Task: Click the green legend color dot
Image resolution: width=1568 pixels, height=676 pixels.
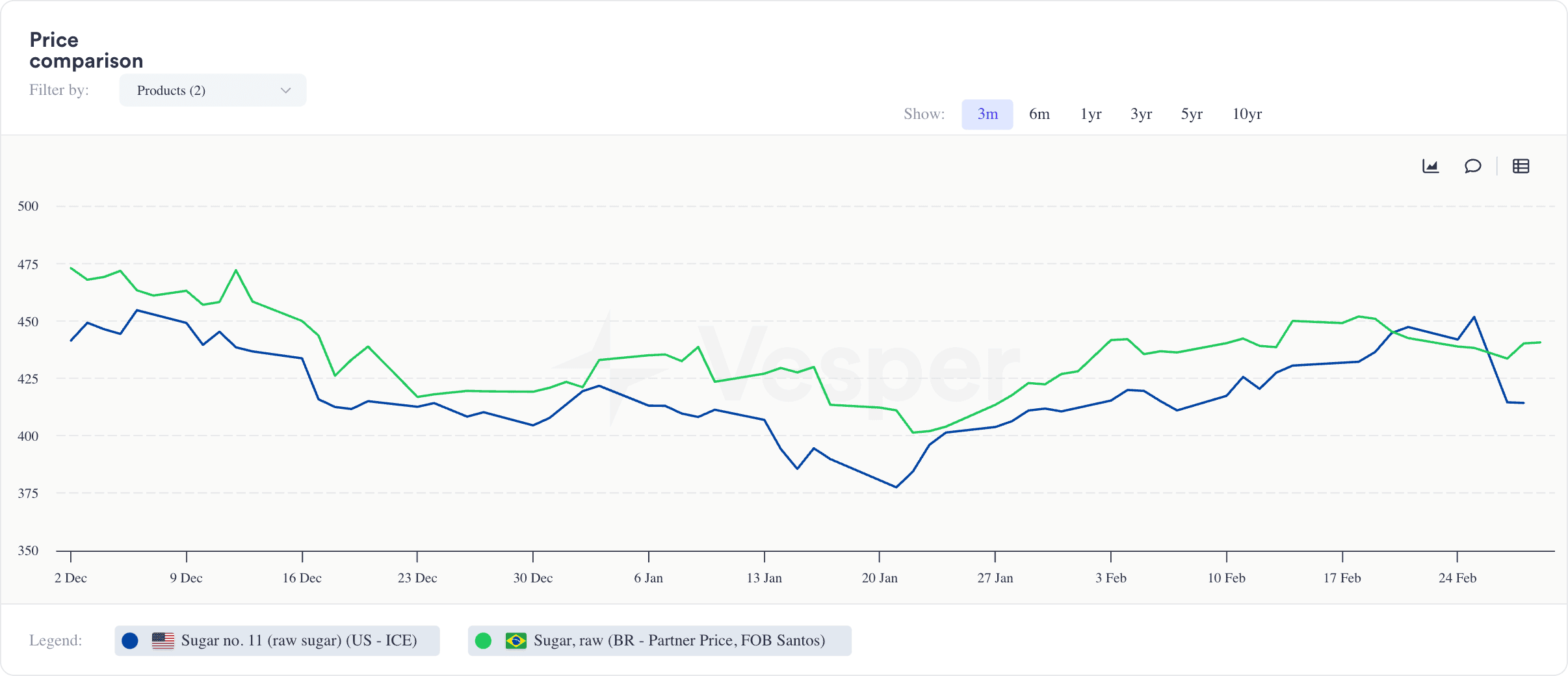Action: [x=483, y=641]
